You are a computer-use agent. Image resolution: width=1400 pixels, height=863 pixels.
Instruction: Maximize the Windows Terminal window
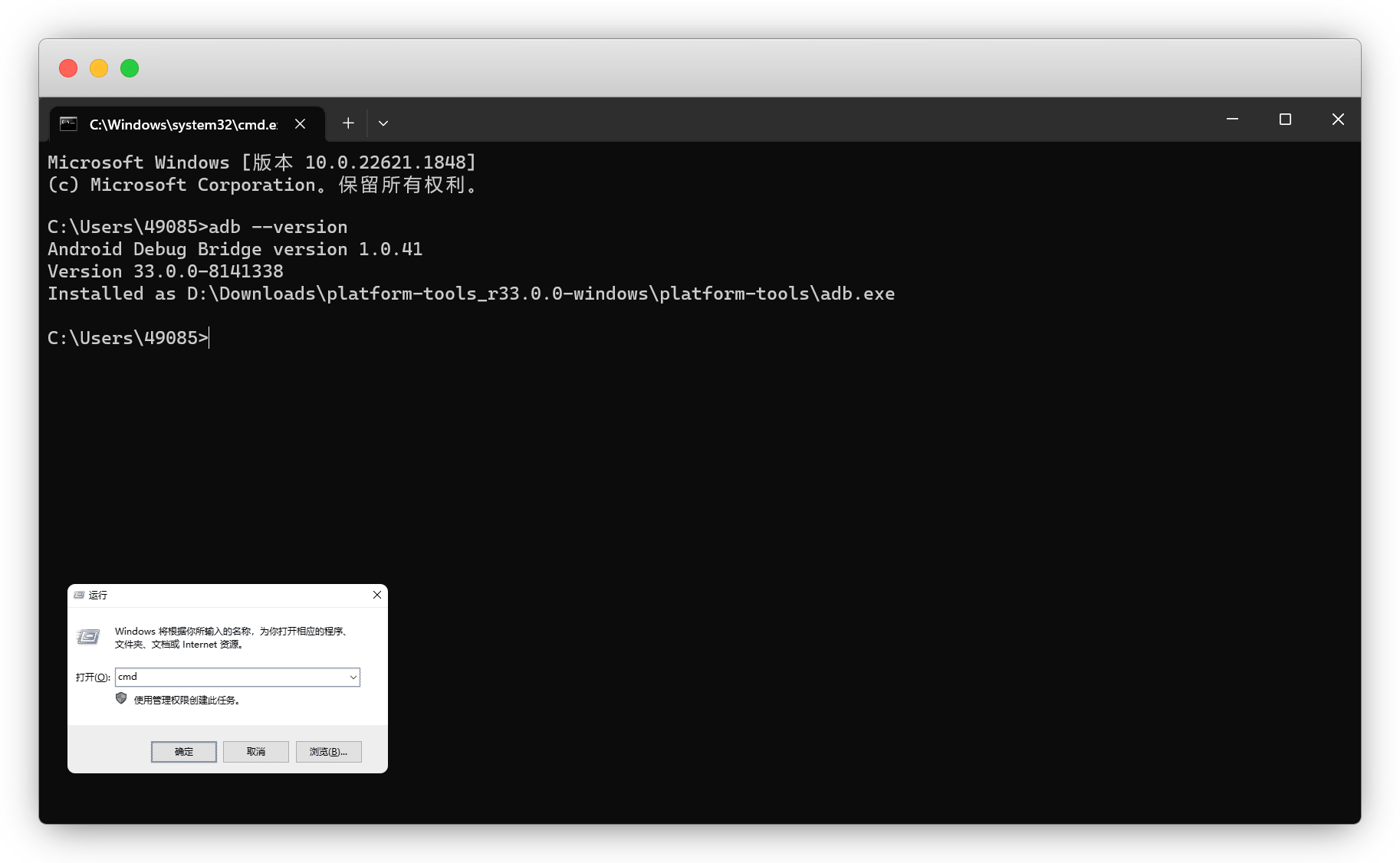tap(1285, 119)
